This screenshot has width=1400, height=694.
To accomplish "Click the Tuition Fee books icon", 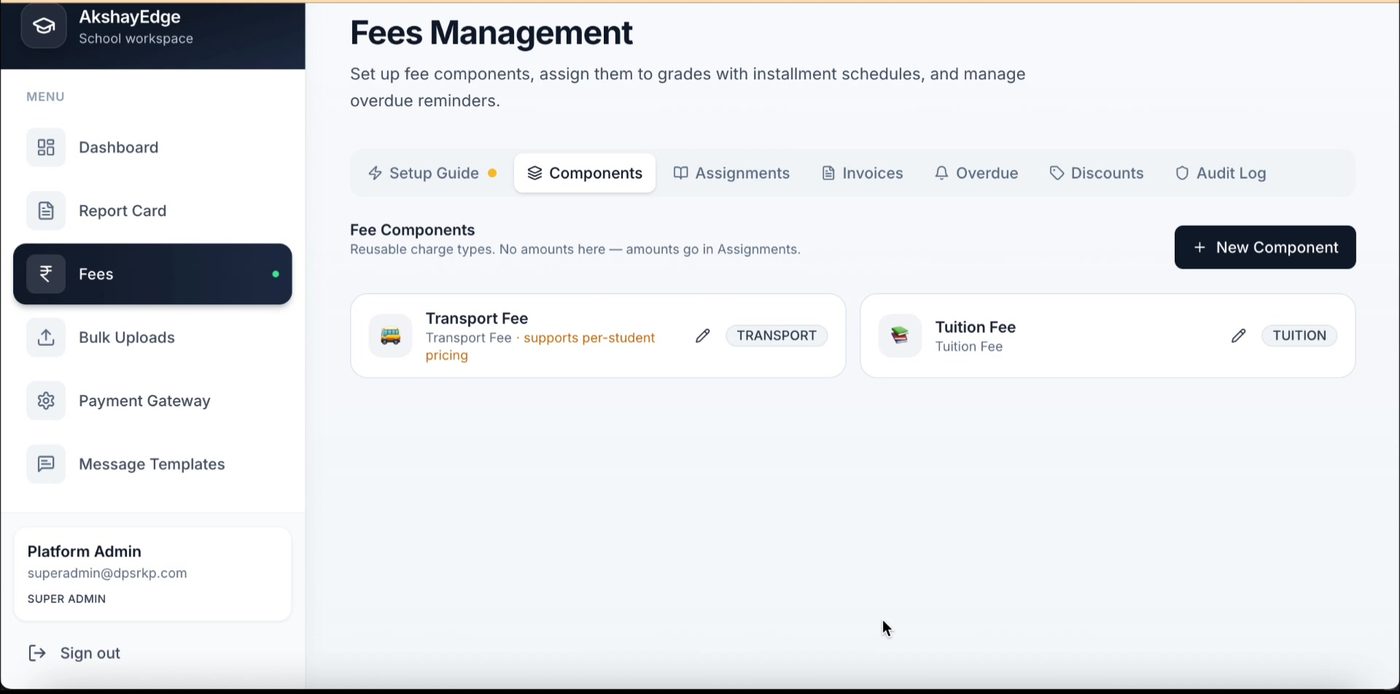I will [x=900, y=336].
